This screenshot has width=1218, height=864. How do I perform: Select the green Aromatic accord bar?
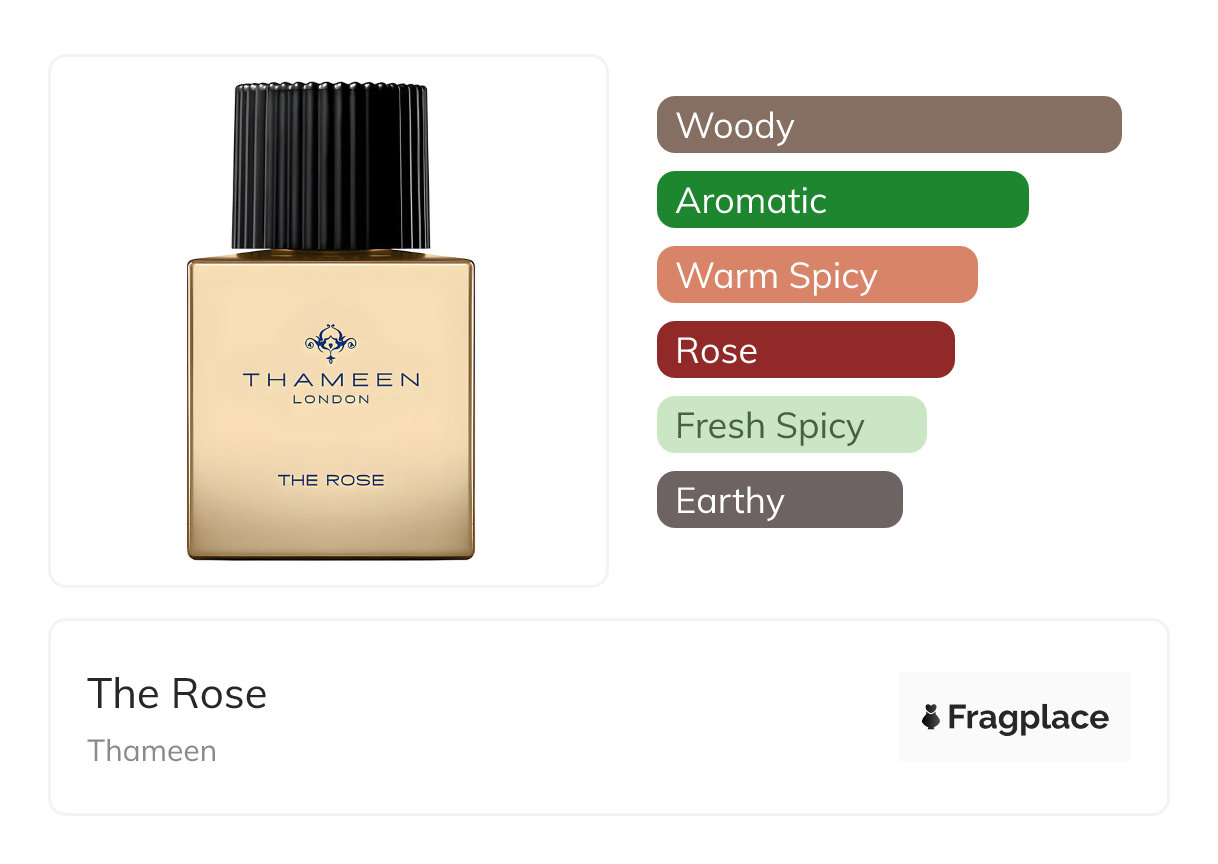tap(843, 200)
